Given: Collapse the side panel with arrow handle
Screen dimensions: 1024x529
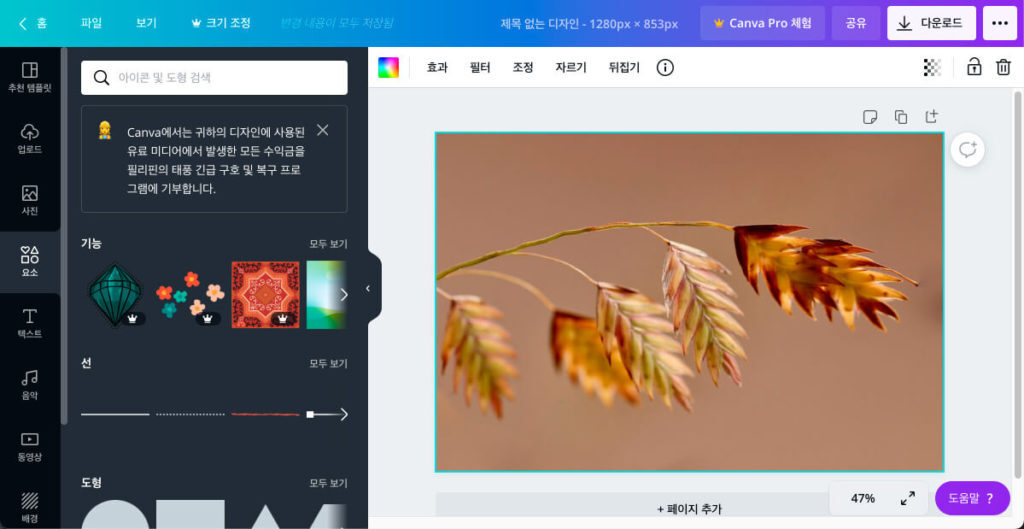Looking at the screenshot, I should tap(368, 288).
